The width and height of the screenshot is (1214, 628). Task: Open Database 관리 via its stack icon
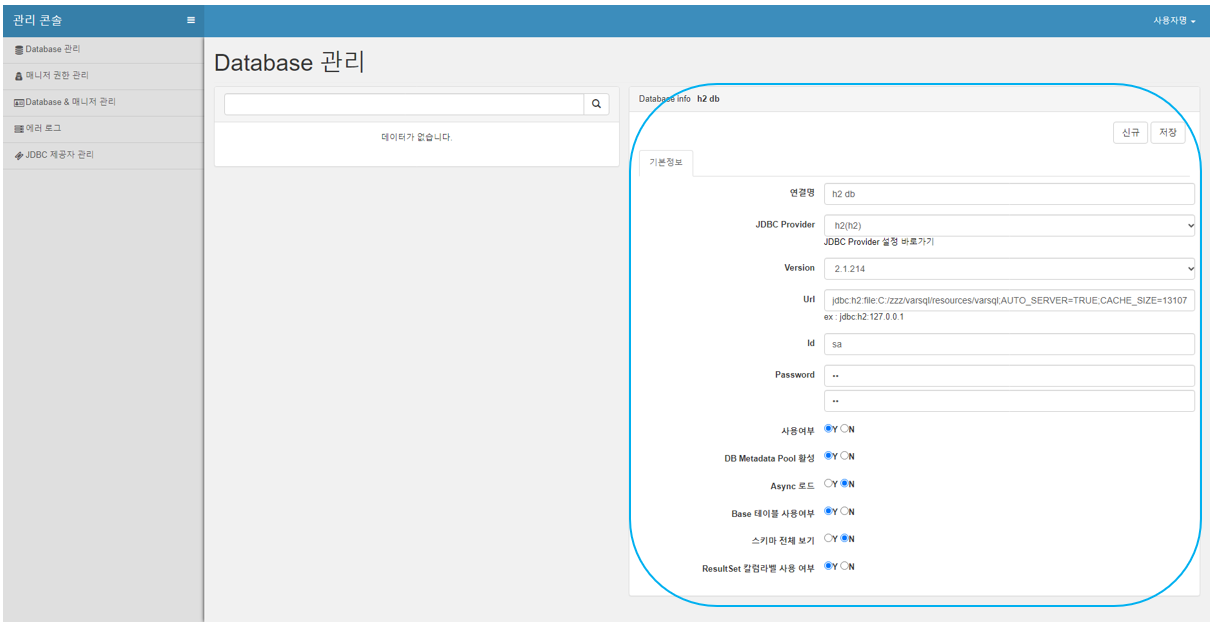click(x=19, y=49)
